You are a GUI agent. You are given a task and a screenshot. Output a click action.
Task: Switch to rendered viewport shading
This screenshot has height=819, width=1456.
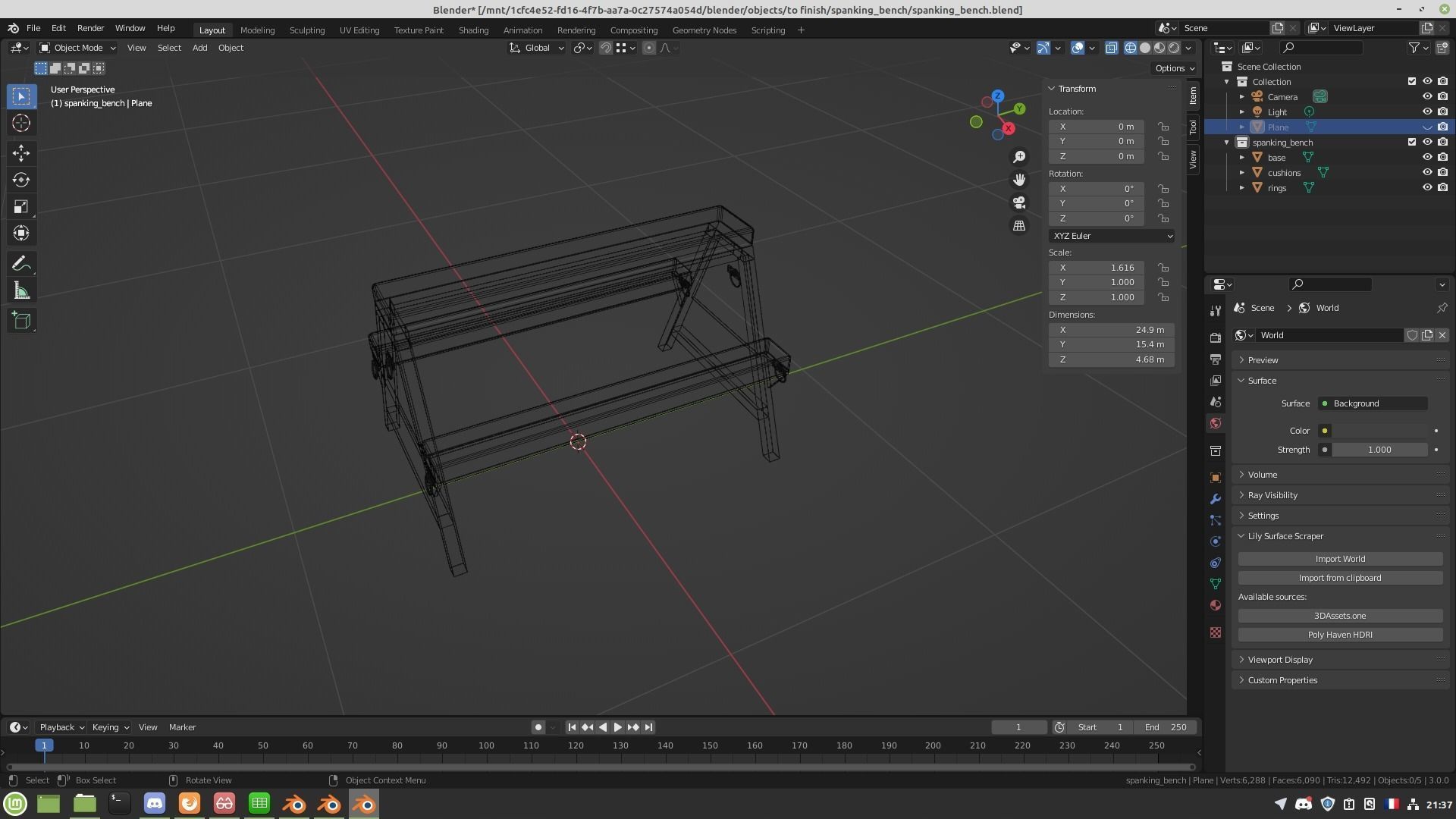tap(1174, 48)
